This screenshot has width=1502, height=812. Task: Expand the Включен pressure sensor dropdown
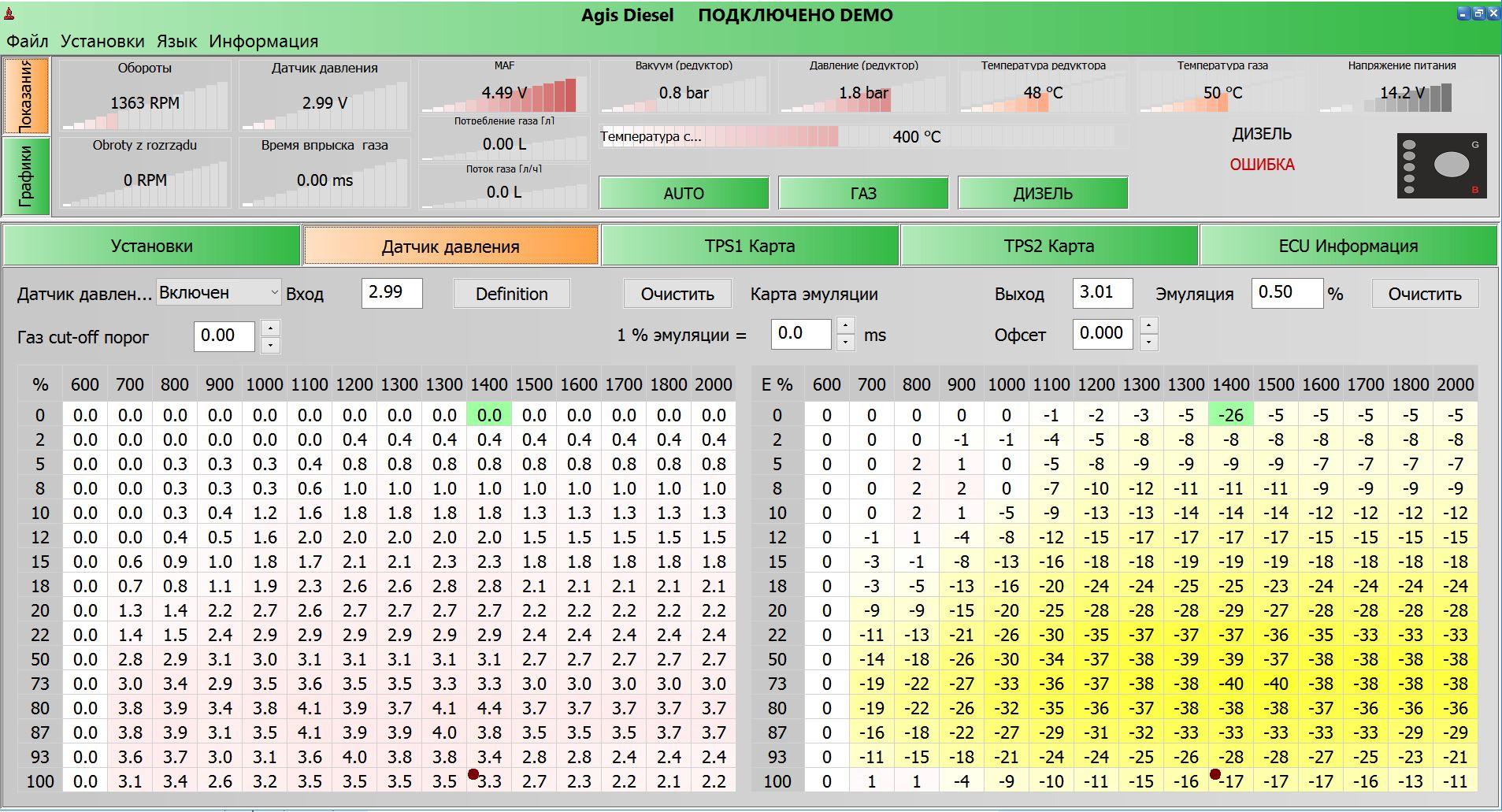tap(219, 292)
